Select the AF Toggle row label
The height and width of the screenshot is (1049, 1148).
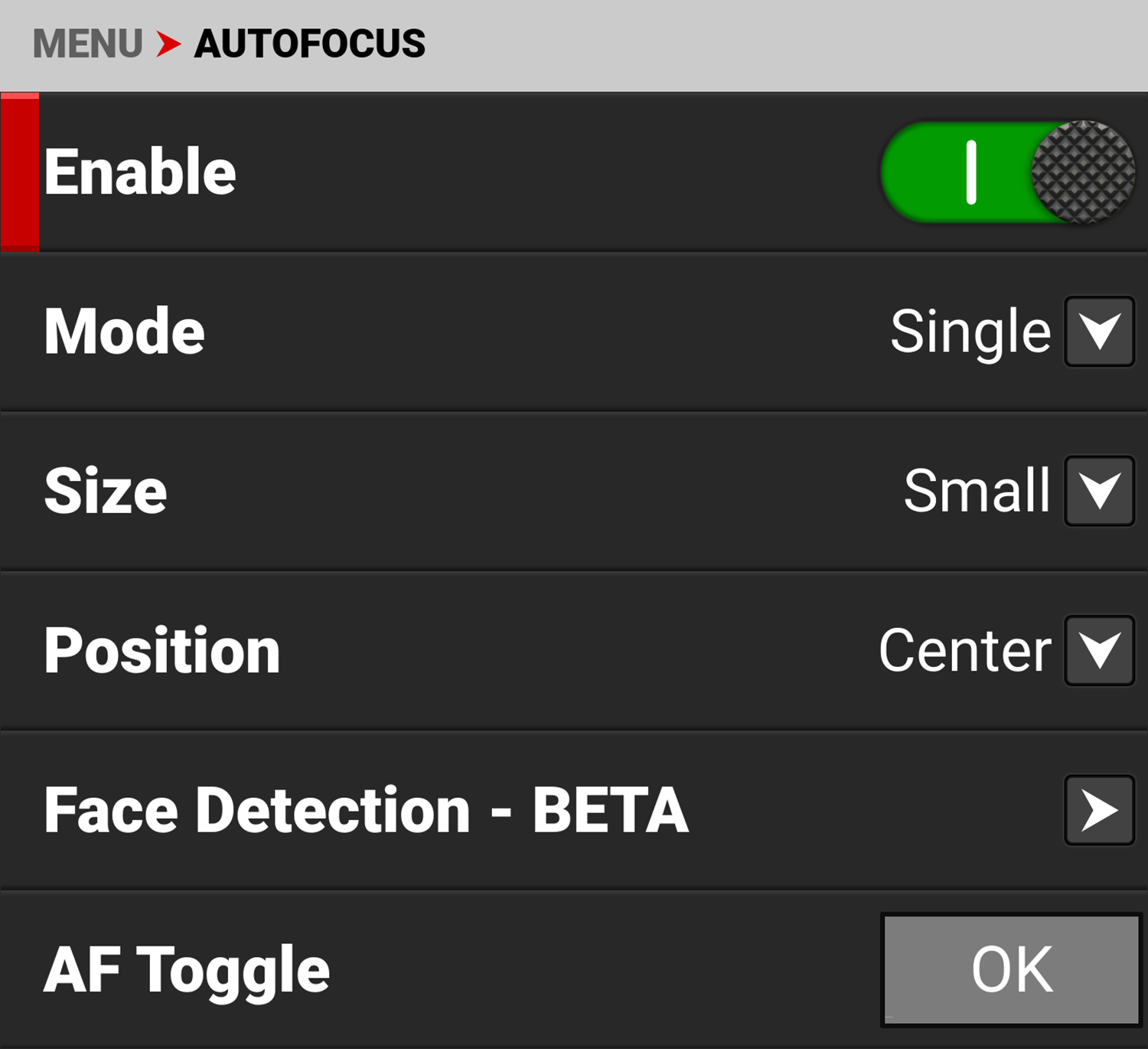tap(187, 971)
